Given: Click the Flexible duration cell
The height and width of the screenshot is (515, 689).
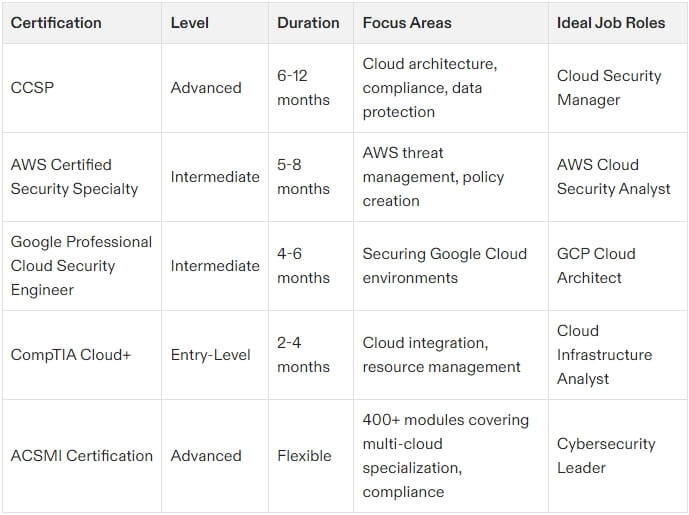Looking at the screenshot, I should point(304,456).
